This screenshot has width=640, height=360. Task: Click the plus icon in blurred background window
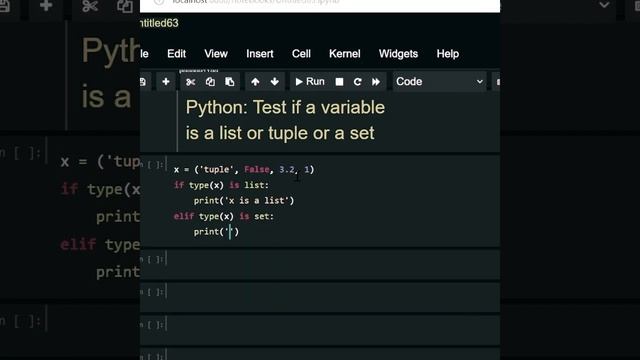[x=46, y=6]
